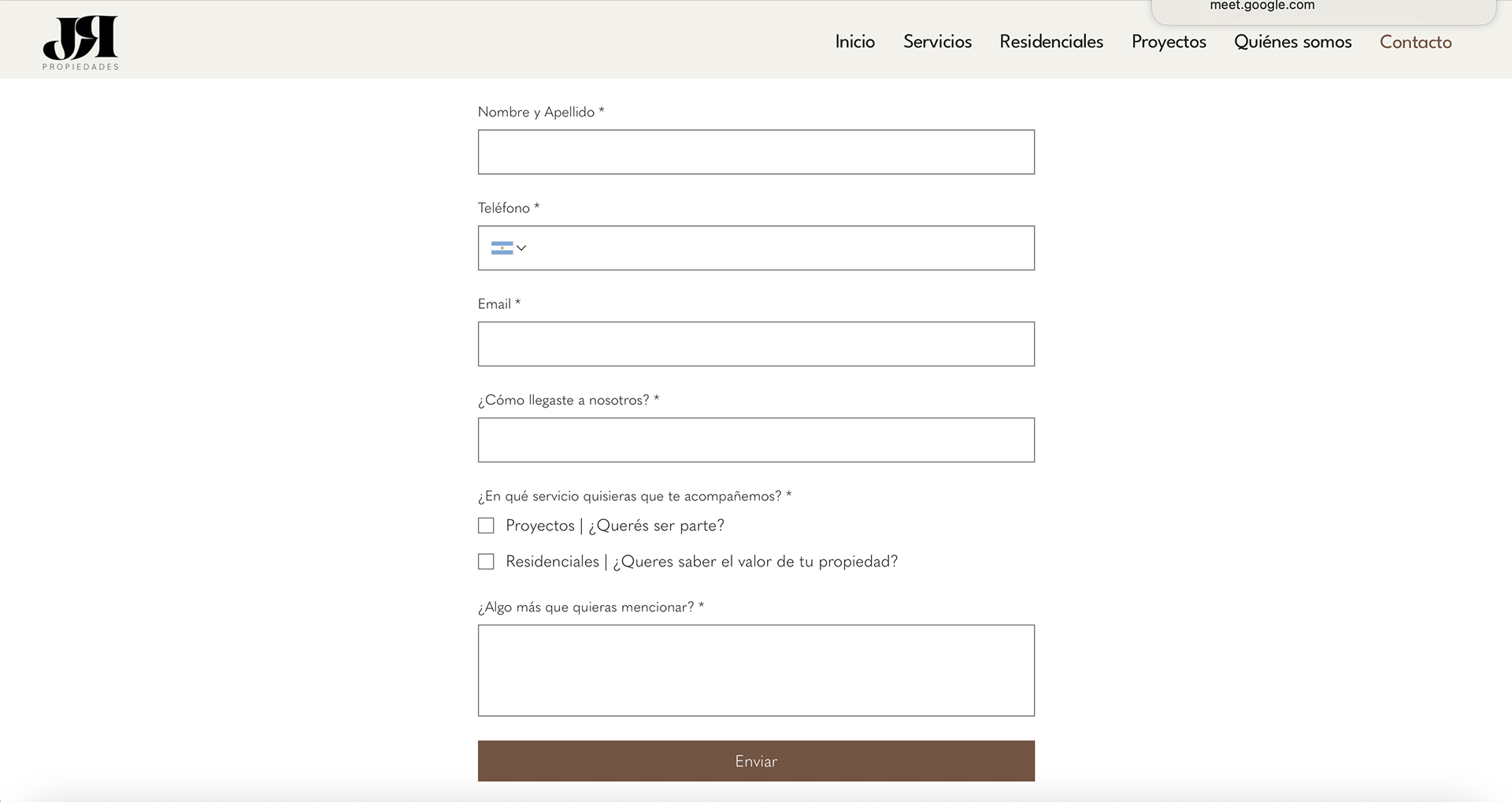Focus the ¿Cómo llegaste a nosotros? field
This screenshot has height=802, width=1512.
click(756, 440)
